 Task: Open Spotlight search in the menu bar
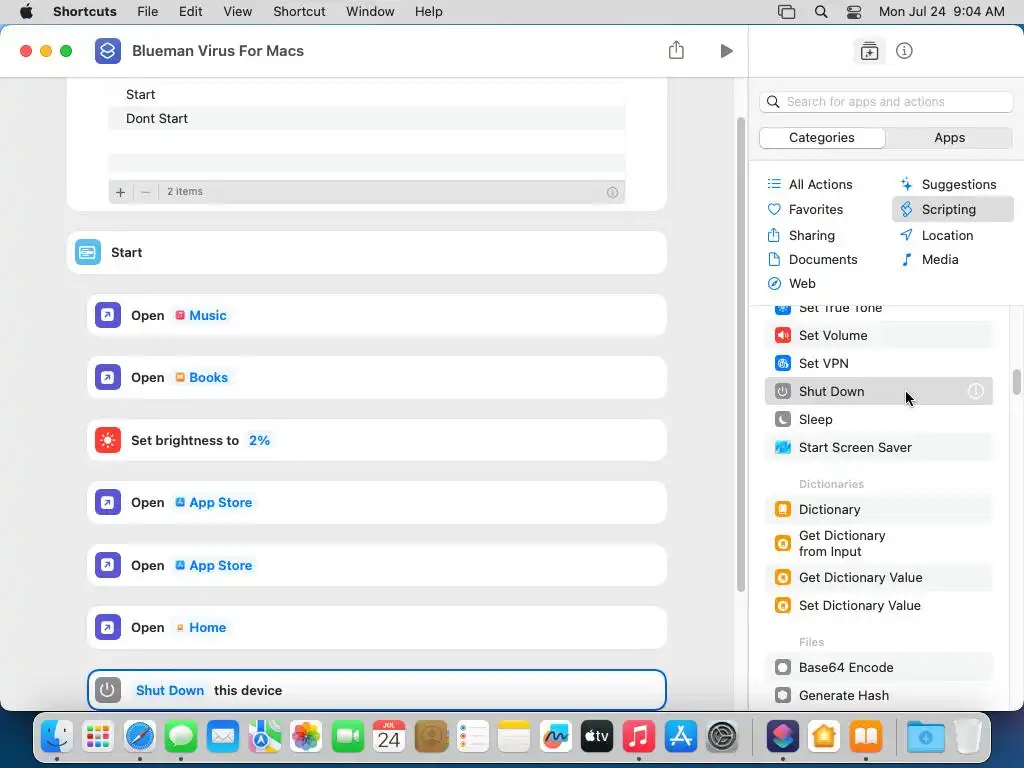[x=821, y=12]
